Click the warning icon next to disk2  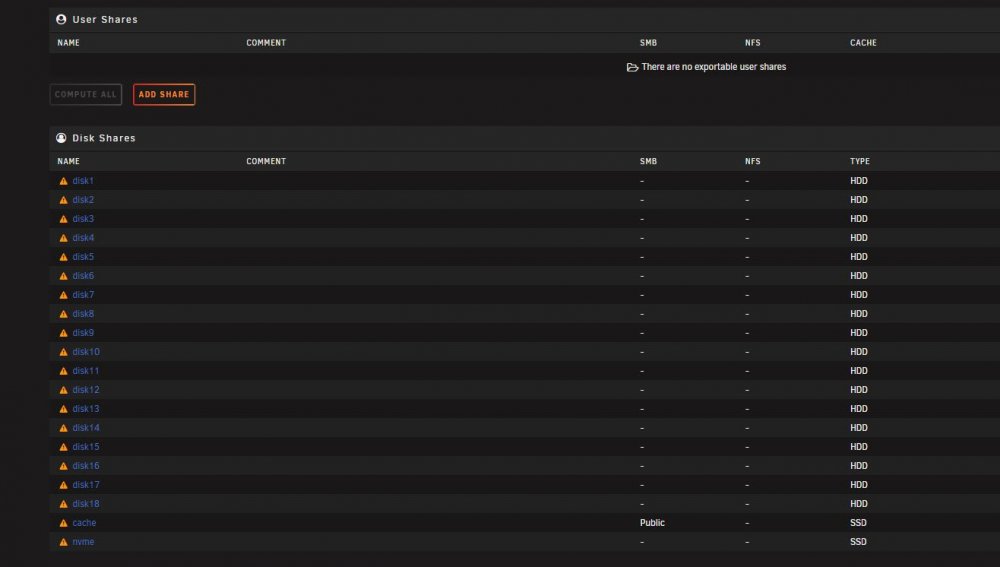pyautogui.click(x=63, y=200)
